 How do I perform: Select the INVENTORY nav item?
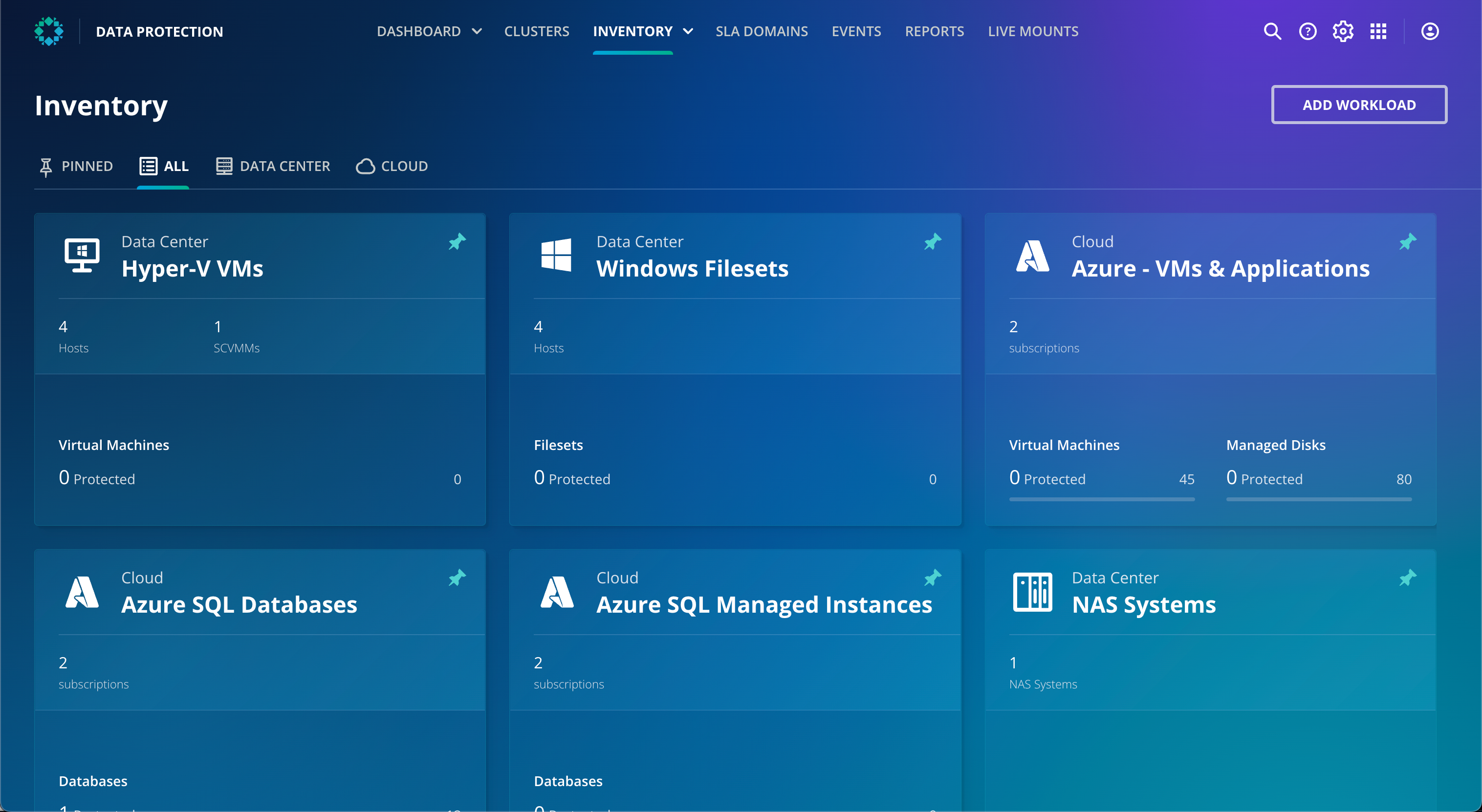633,32
